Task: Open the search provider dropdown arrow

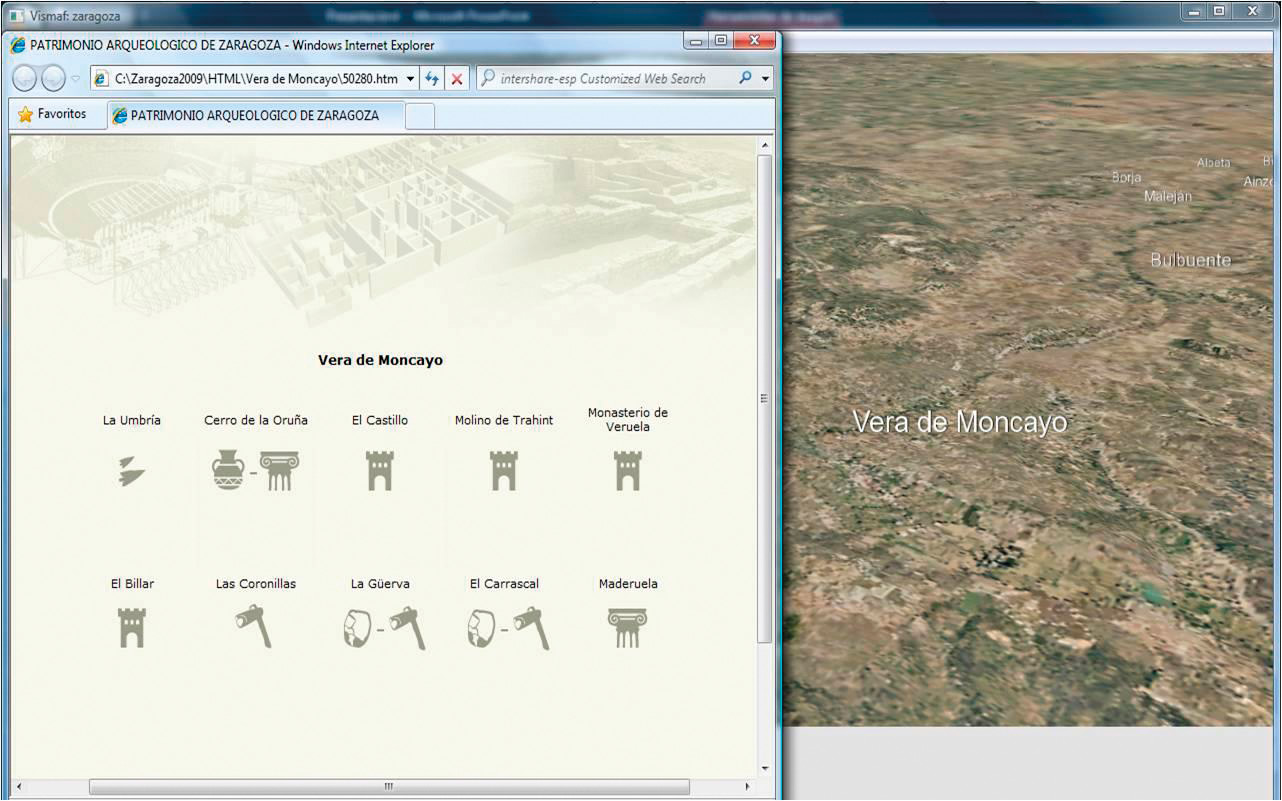Action: coord(766,79)
